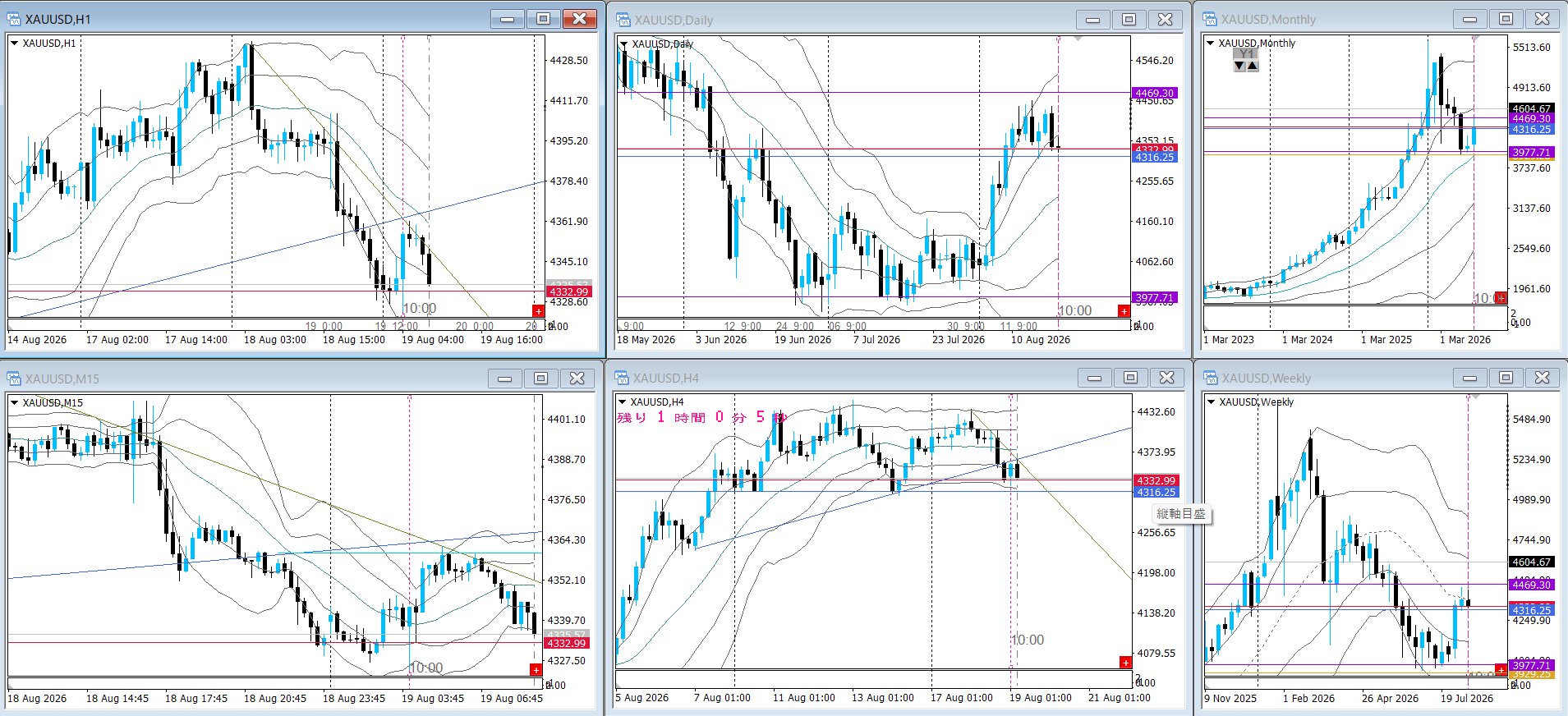Click the purple 3977.71 price label on Monthly chart
The width and height of the screenshot is (1568, 716).
click(x=1532, y=153)
